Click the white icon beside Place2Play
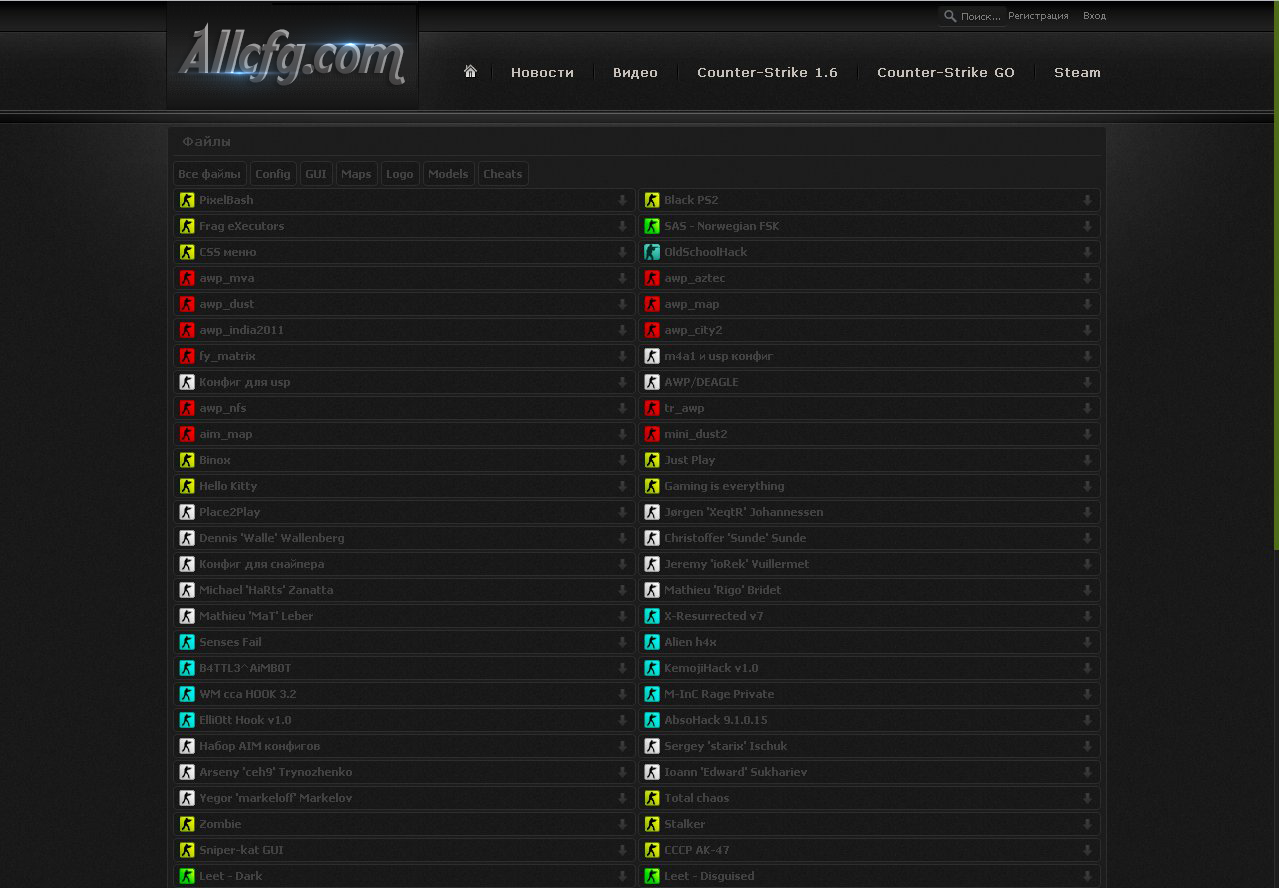 [187, 512]
